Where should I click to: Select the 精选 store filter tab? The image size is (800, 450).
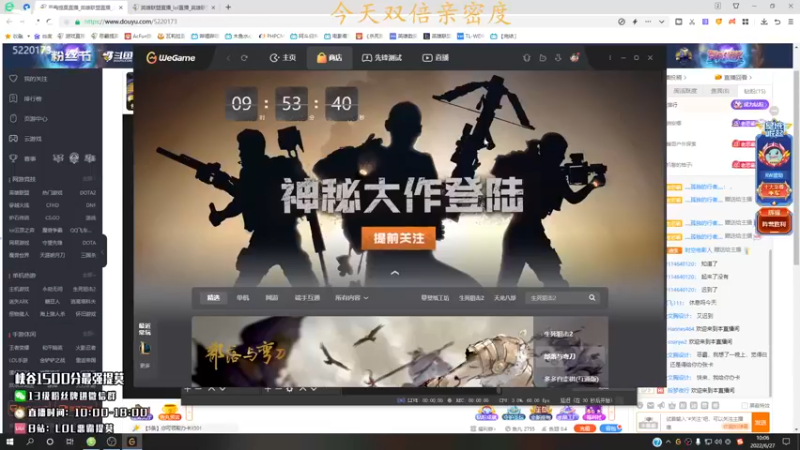(x=213, y=297)
